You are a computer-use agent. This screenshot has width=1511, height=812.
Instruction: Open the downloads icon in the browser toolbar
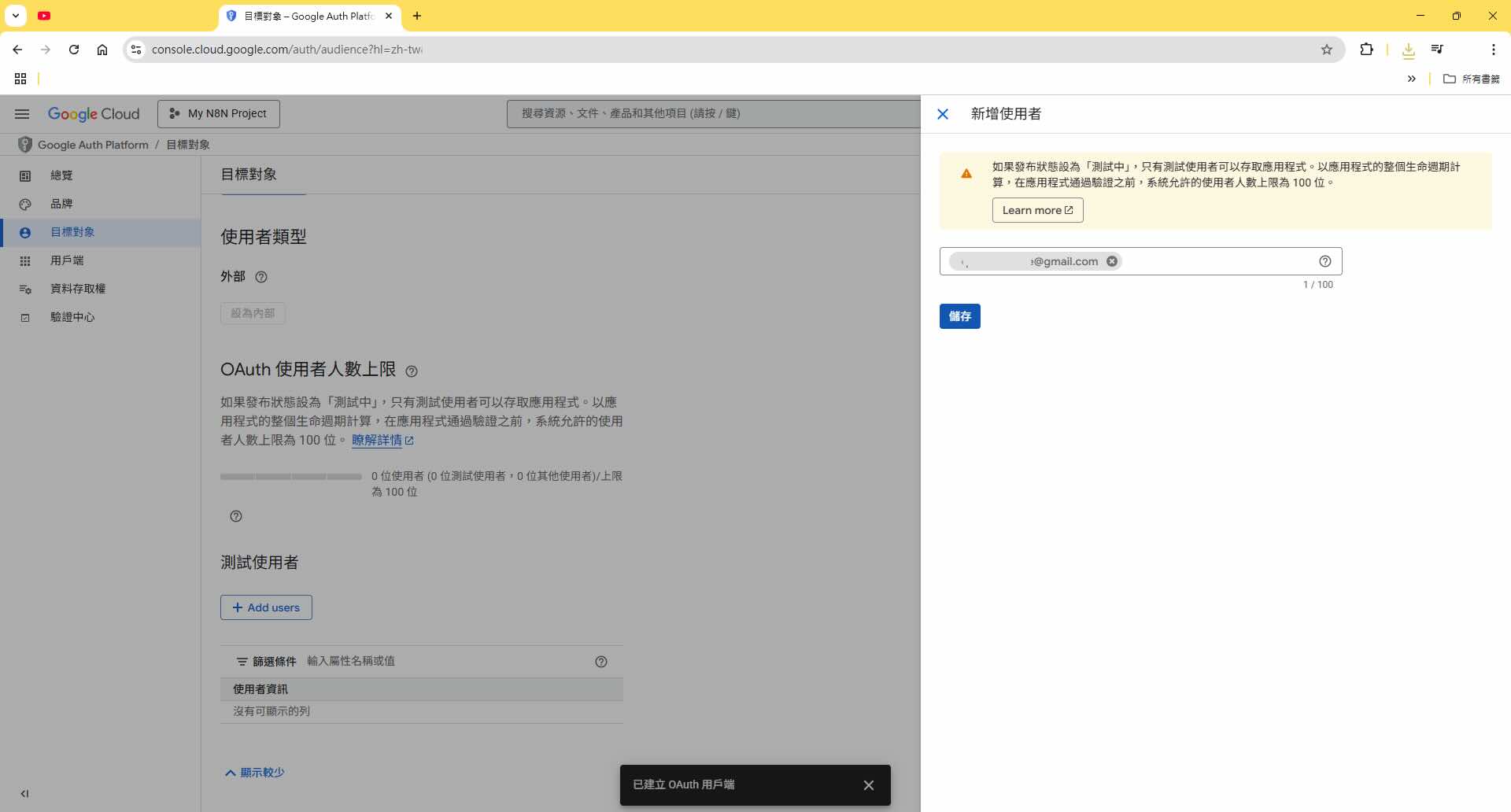coord(1408,50)
